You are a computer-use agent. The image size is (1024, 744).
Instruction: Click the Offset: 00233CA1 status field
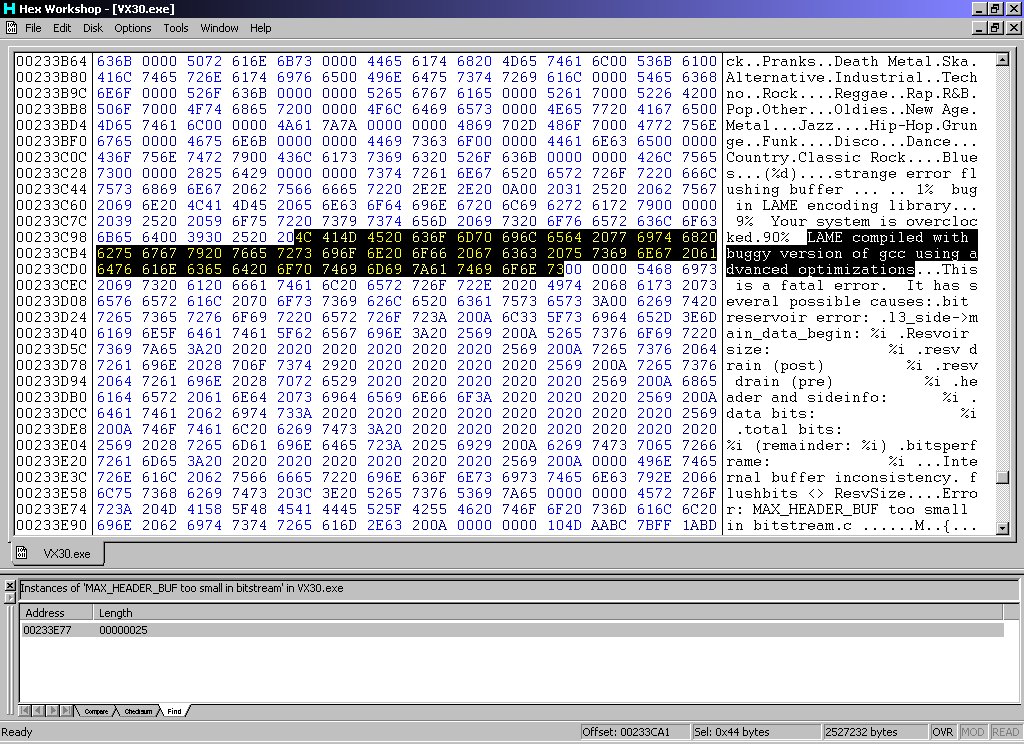(x=634, y=732)
